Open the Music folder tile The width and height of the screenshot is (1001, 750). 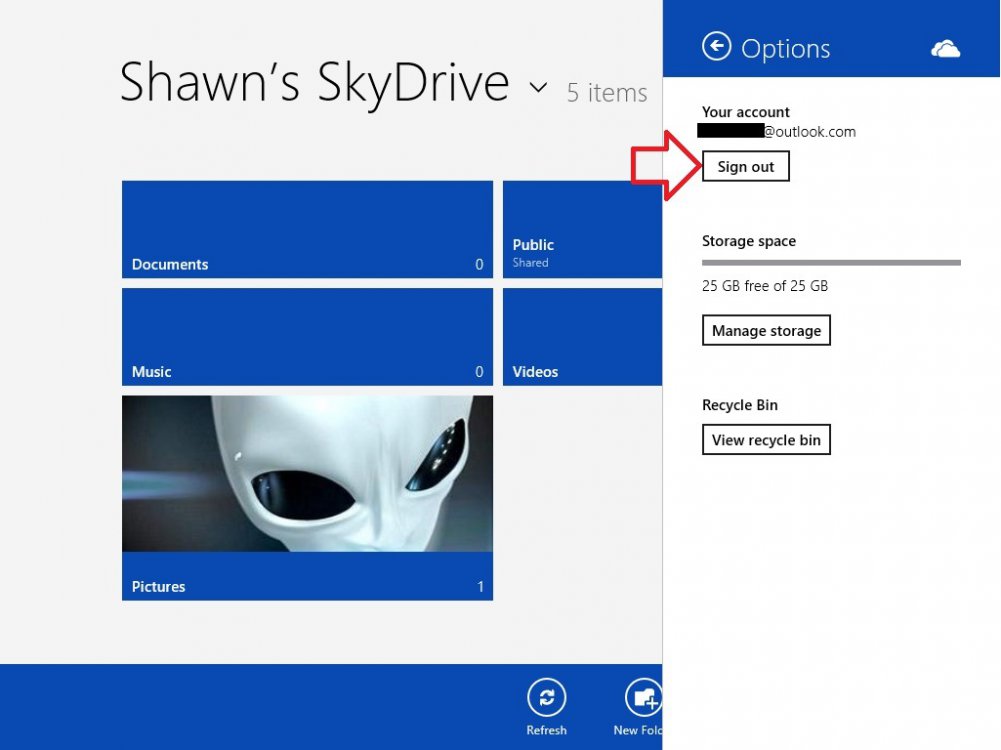pos(307,336)
